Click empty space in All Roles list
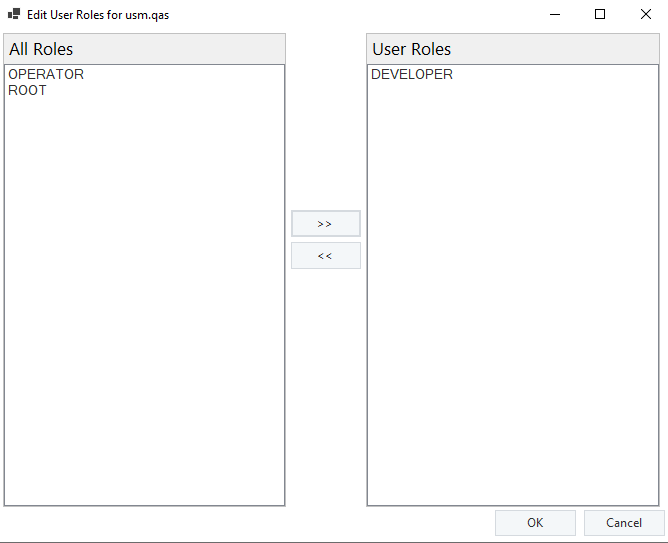The image size is (668, 543). 144,300
